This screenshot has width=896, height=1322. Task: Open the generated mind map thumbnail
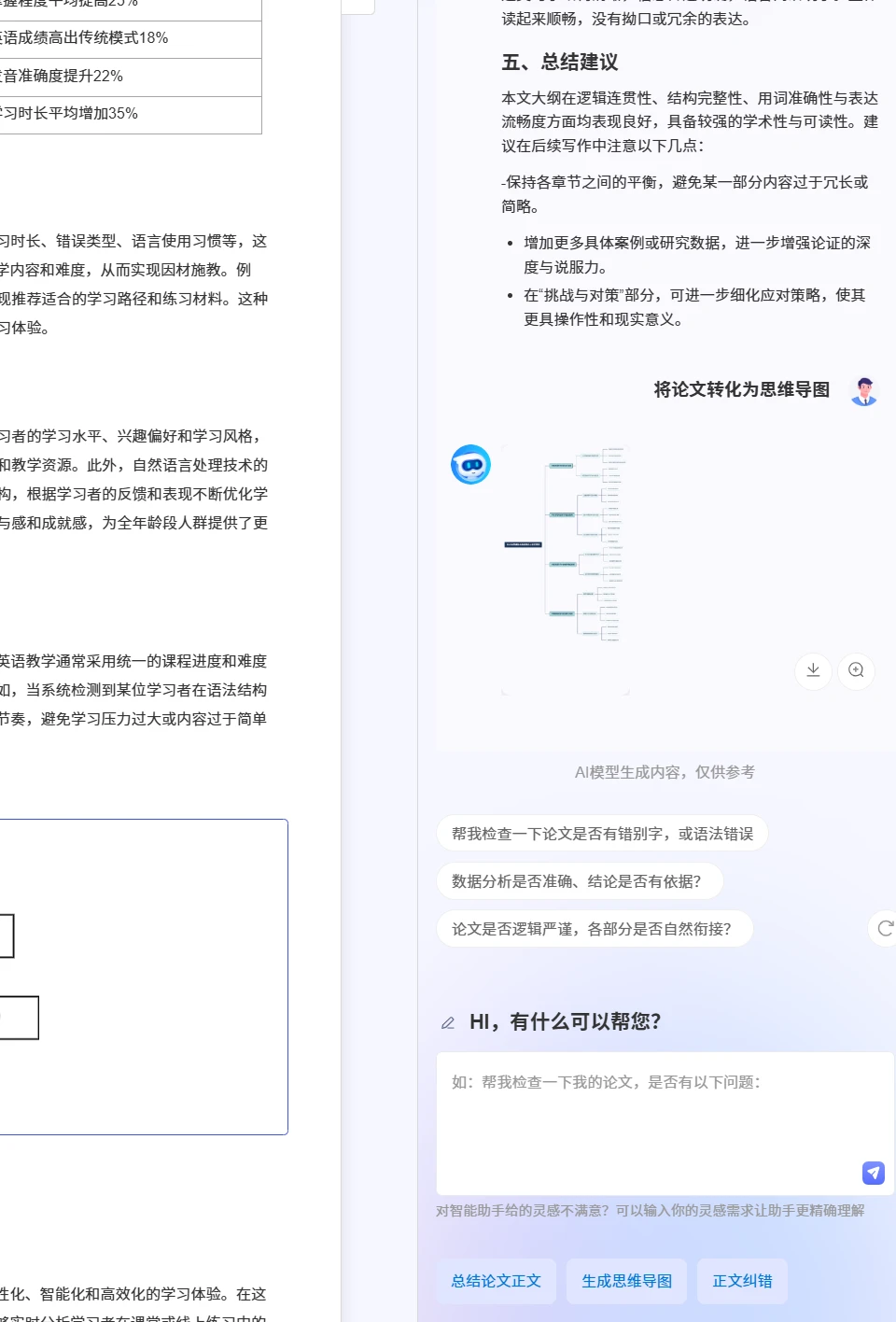[566, 544]
